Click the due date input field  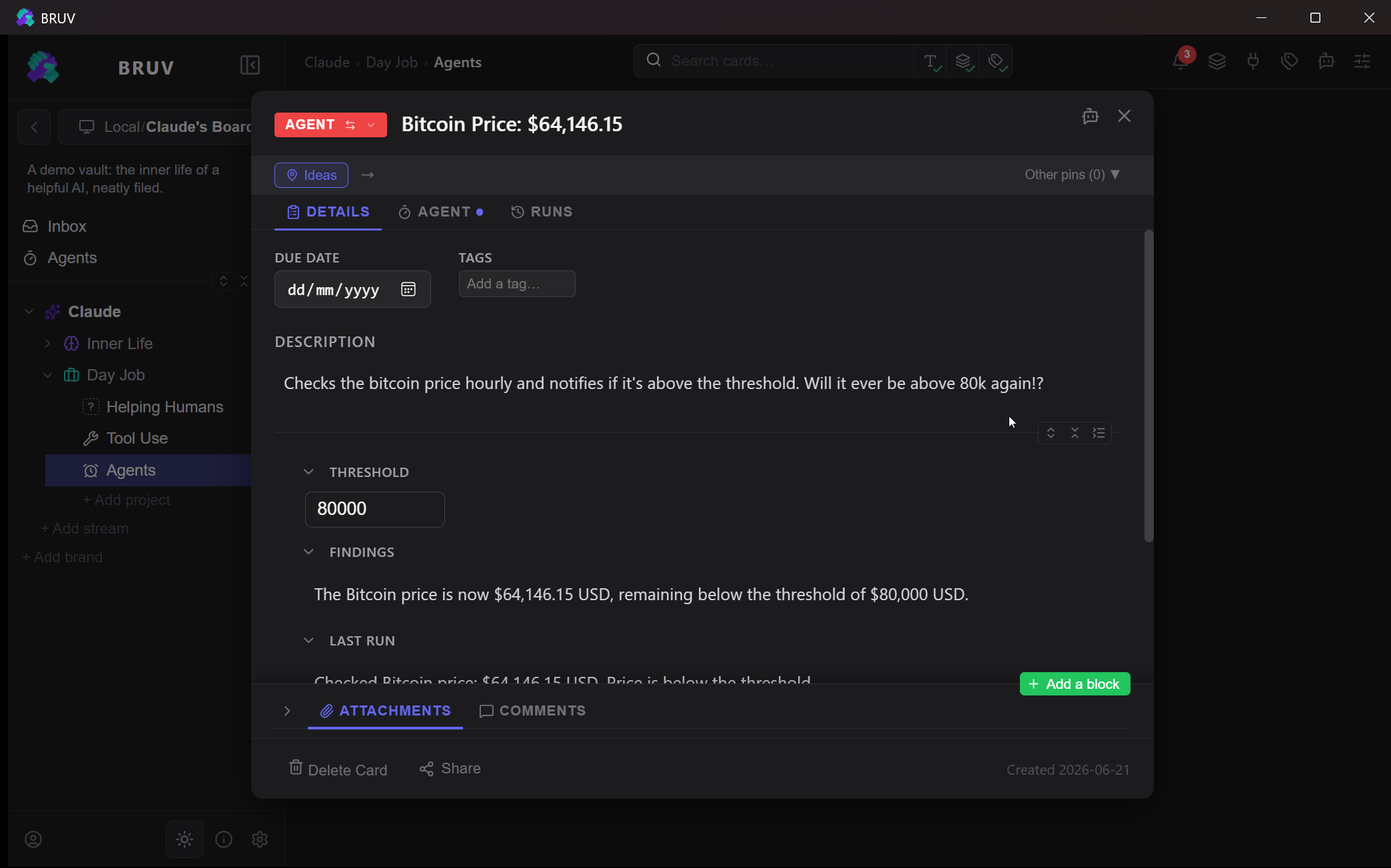point(352,289)
